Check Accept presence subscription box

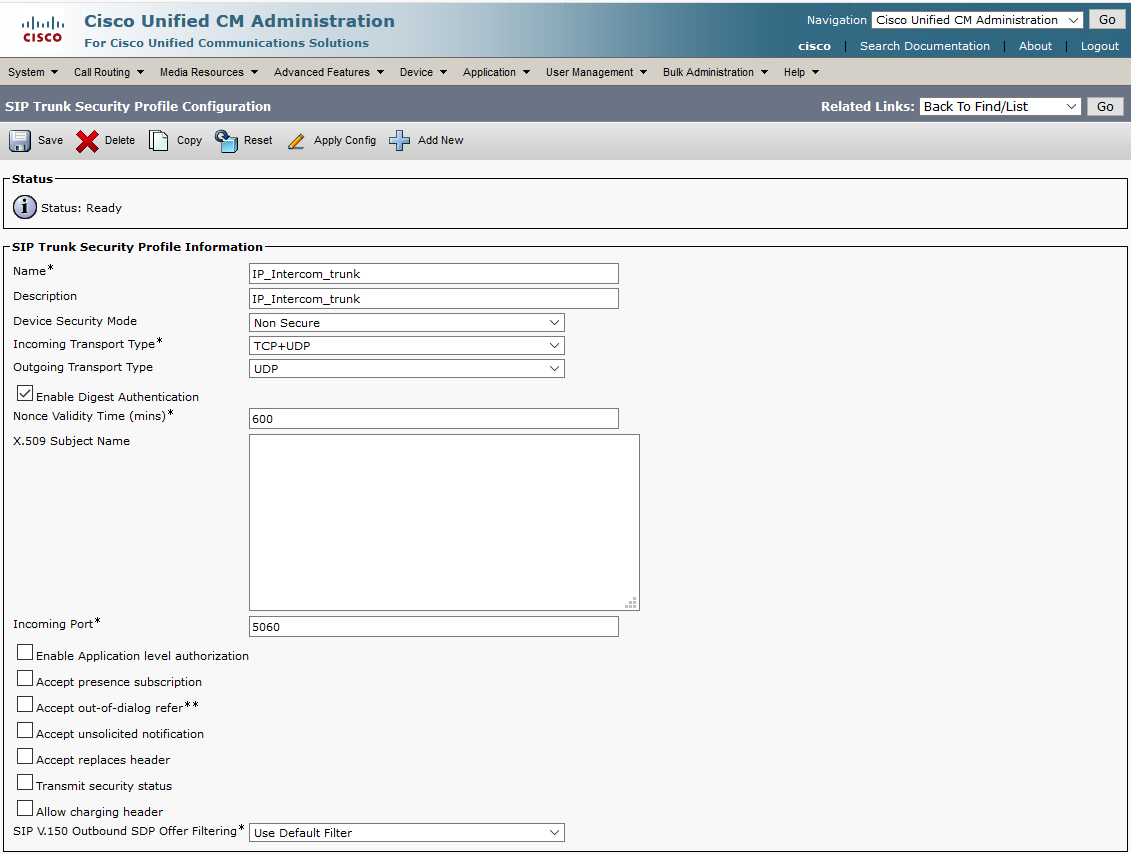(x=25, y=679)
